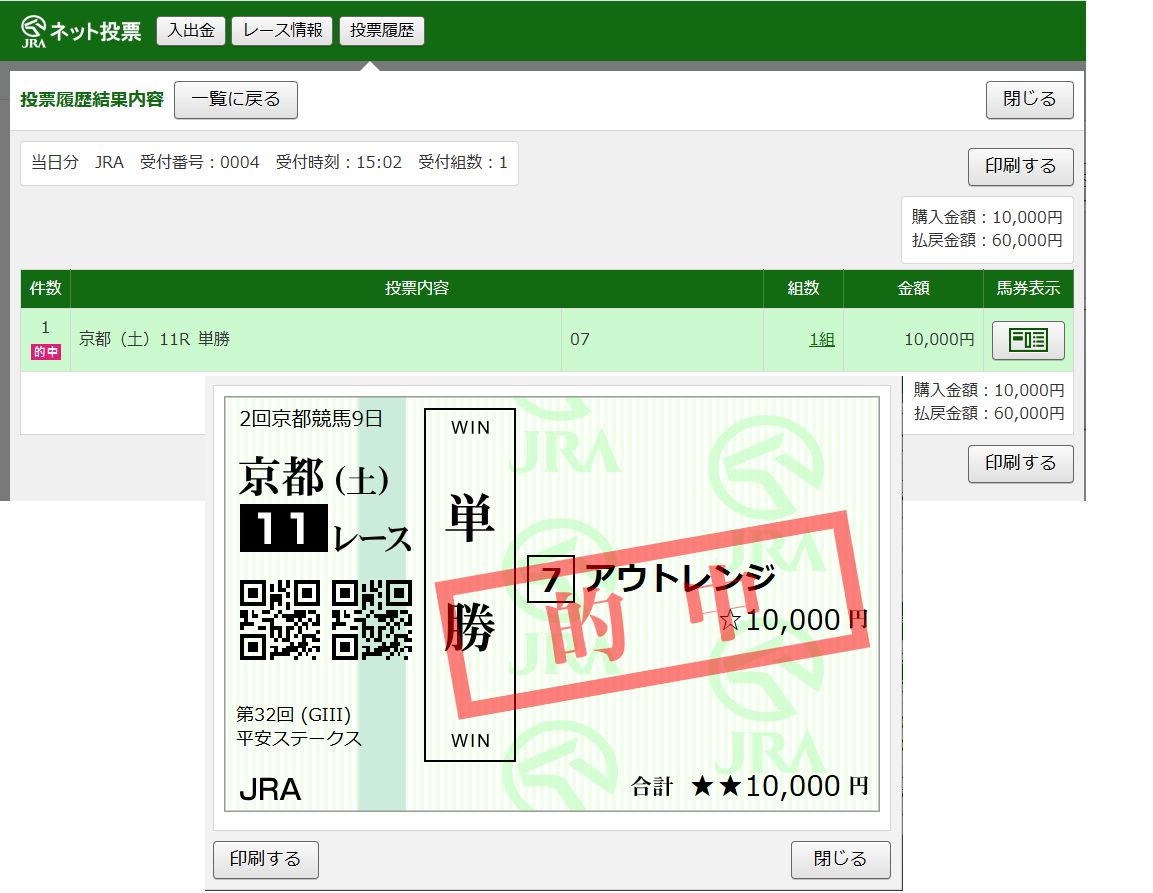Click the left QR code on the ticket

[280, 619]
